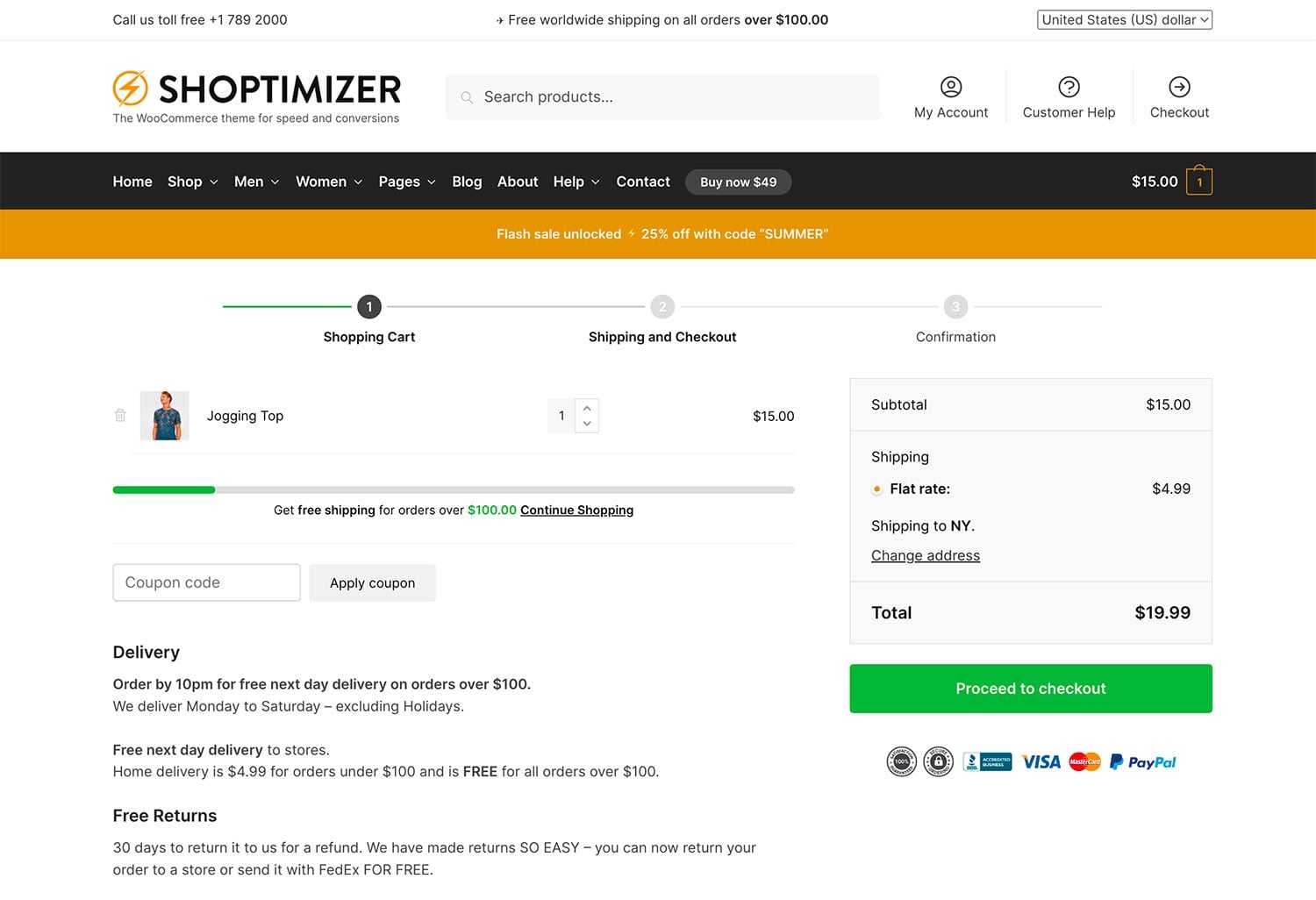Viewport: 1316px width, 900px height.
Task: Click the 100% guarantee seal badge
Action: click(901, 761)
